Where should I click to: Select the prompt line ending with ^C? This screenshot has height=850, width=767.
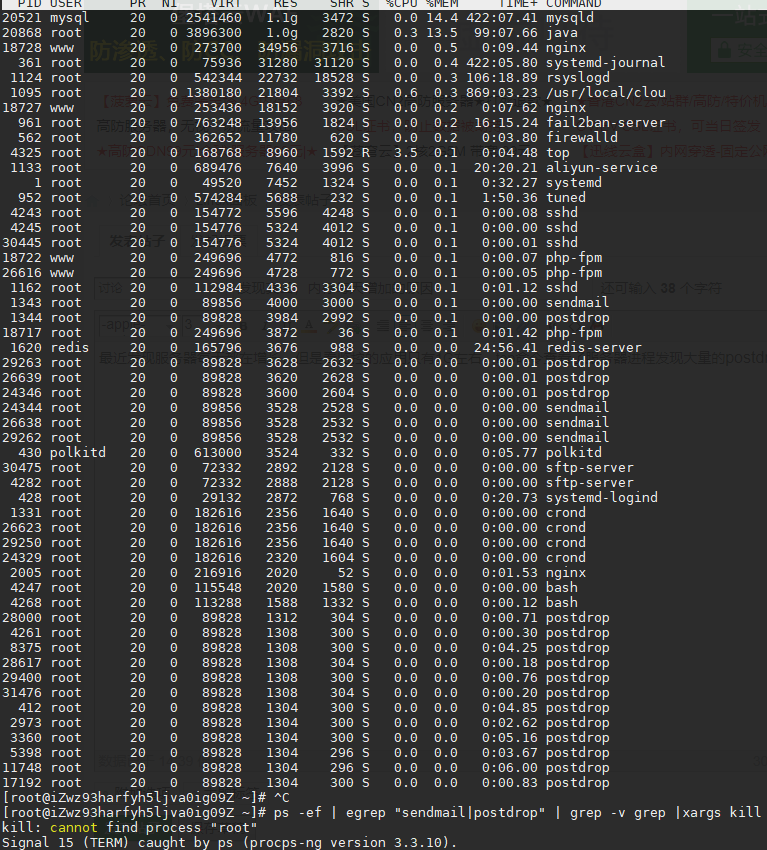point(146,798)
